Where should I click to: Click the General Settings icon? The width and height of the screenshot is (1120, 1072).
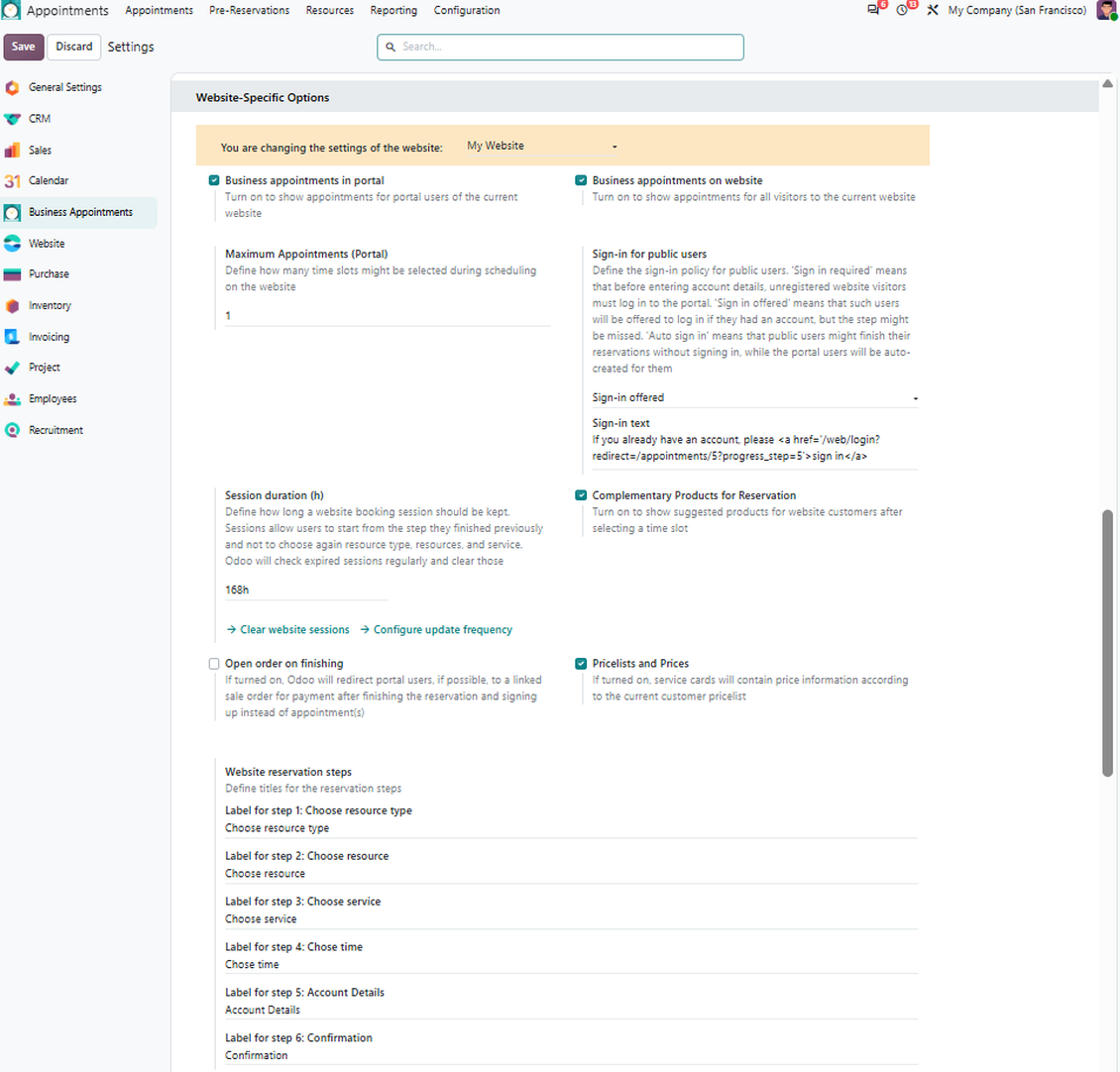tap(12, 87)
